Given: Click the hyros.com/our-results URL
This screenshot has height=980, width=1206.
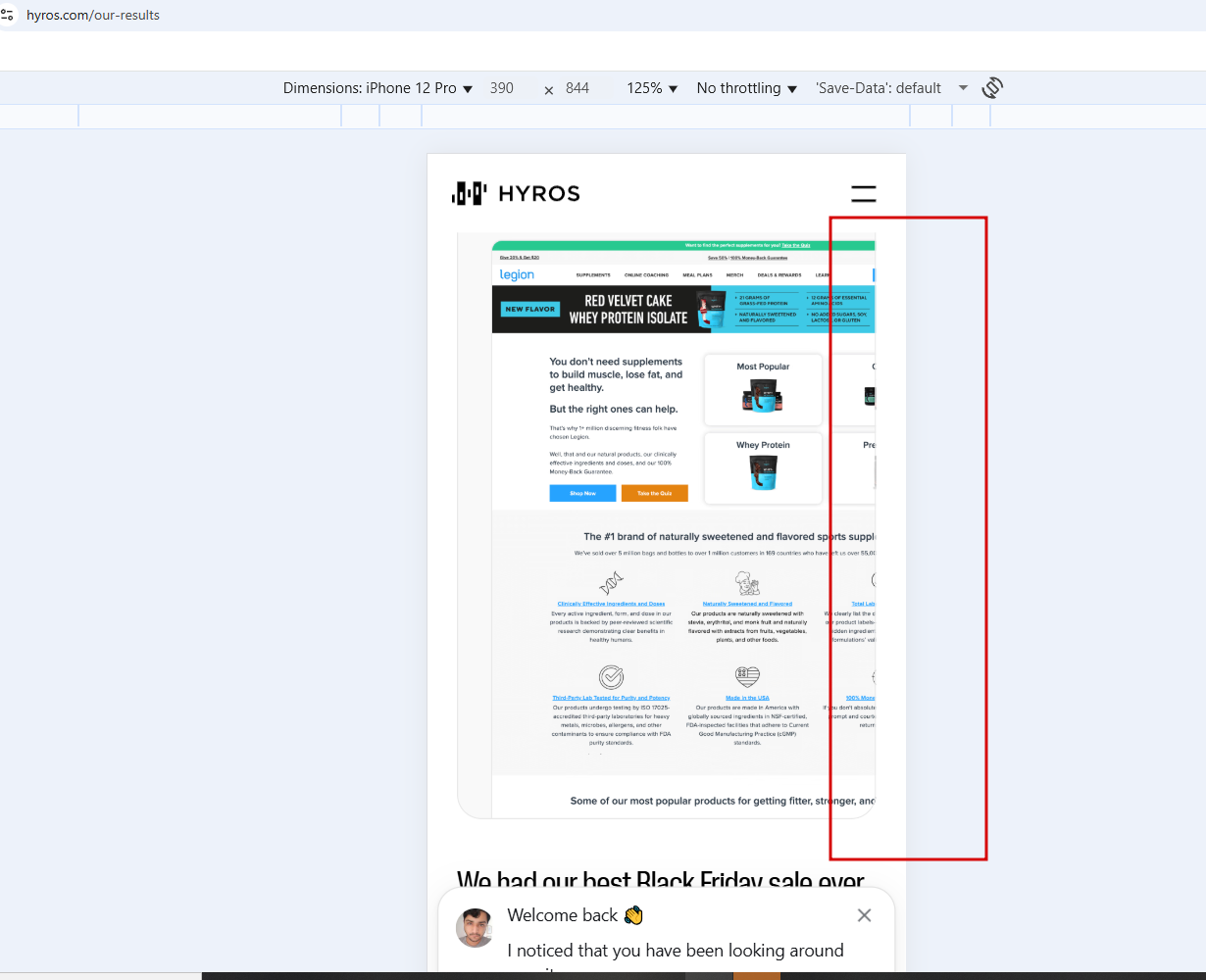Looking at the screenshot, I should pyautogui.click(x=93, y=15).
